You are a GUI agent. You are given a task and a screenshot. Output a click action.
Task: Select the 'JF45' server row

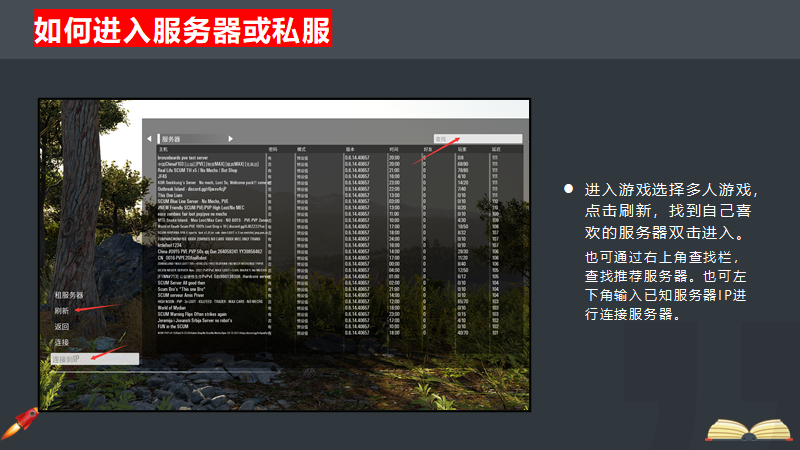pyautogui.click(x=339, y=177)
